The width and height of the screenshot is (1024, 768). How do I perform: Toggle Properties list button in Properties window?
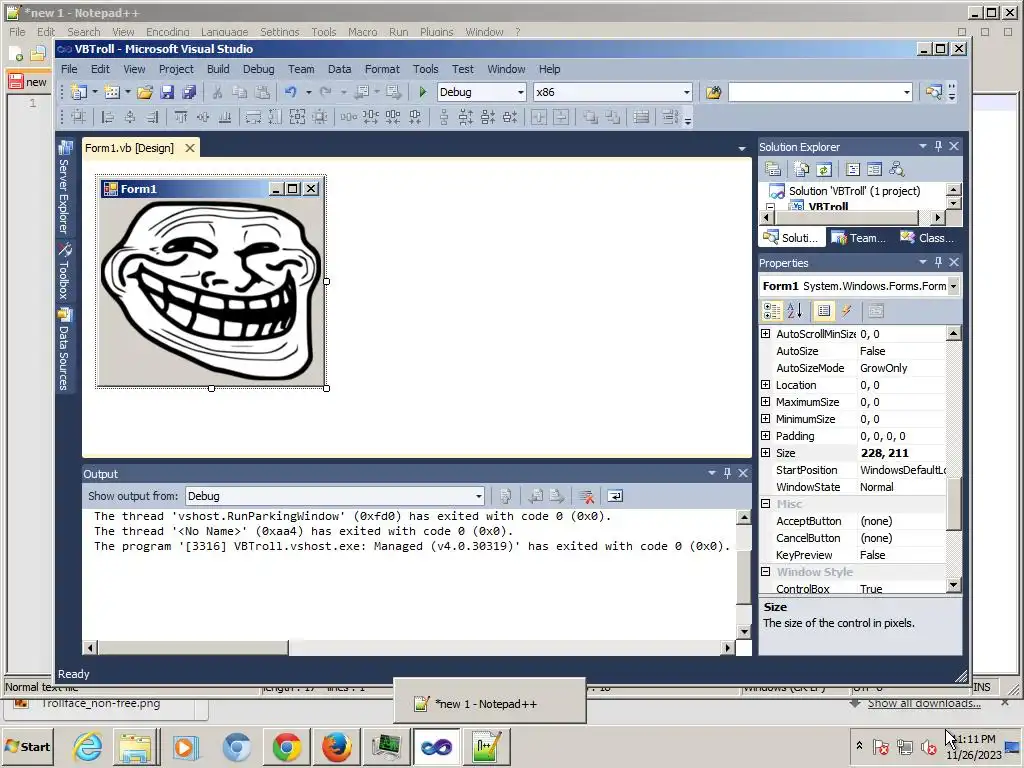pos(824,312)
